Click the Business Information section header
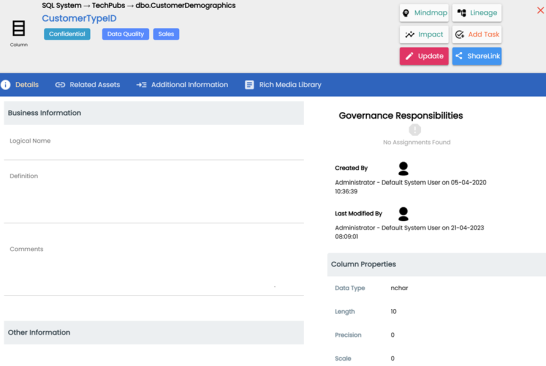 pyautogui.click(x=154, y=113)
